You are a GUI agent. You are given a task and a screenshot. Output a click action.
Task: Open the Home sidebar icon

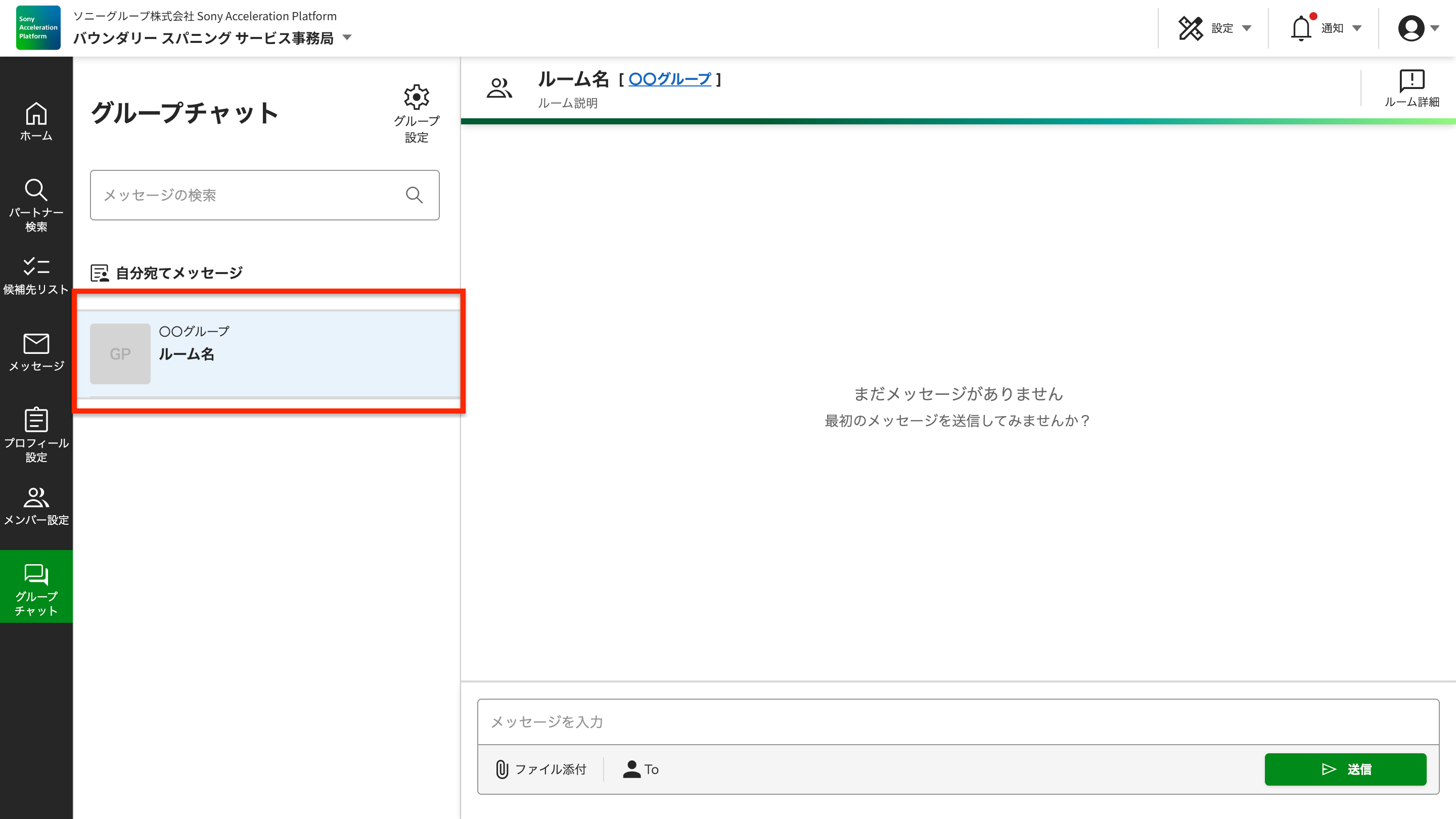36,121
